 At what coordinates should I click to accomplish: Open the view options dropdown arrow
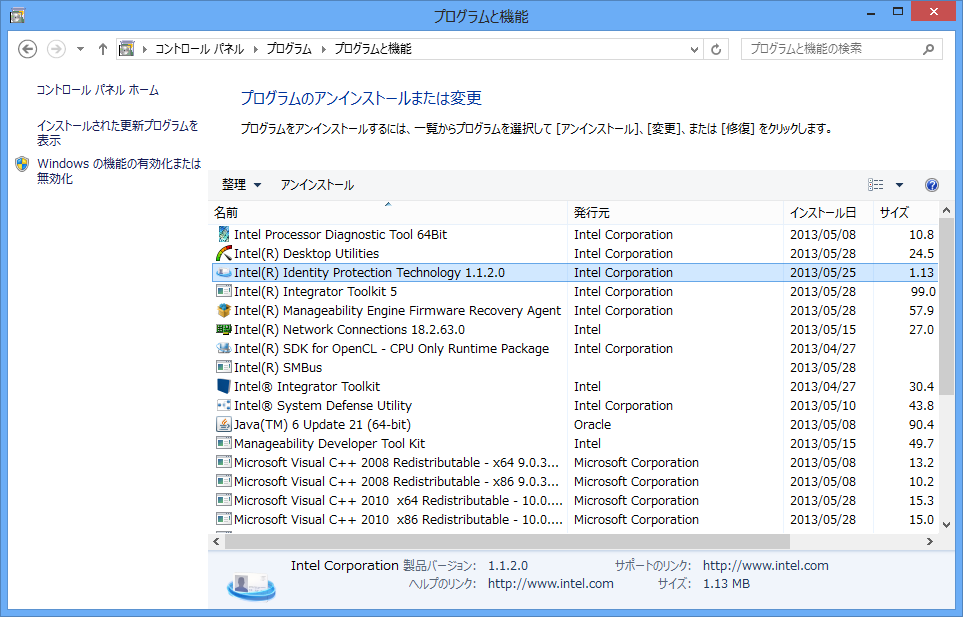[x=899, y=185]
